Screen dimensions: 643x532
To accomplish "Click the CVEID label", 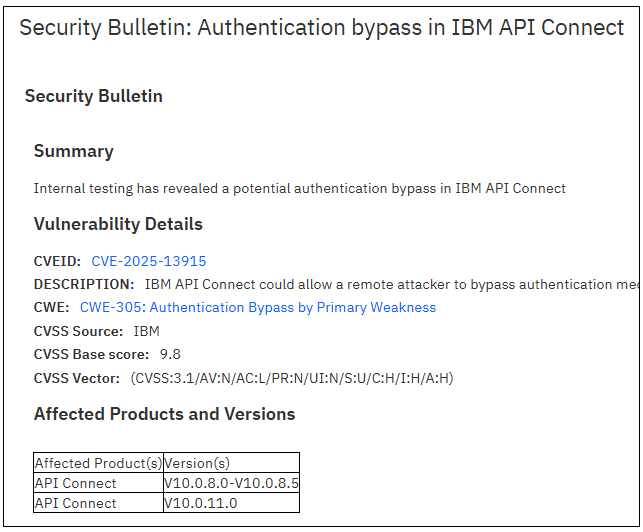I will (x=57, y=261).
